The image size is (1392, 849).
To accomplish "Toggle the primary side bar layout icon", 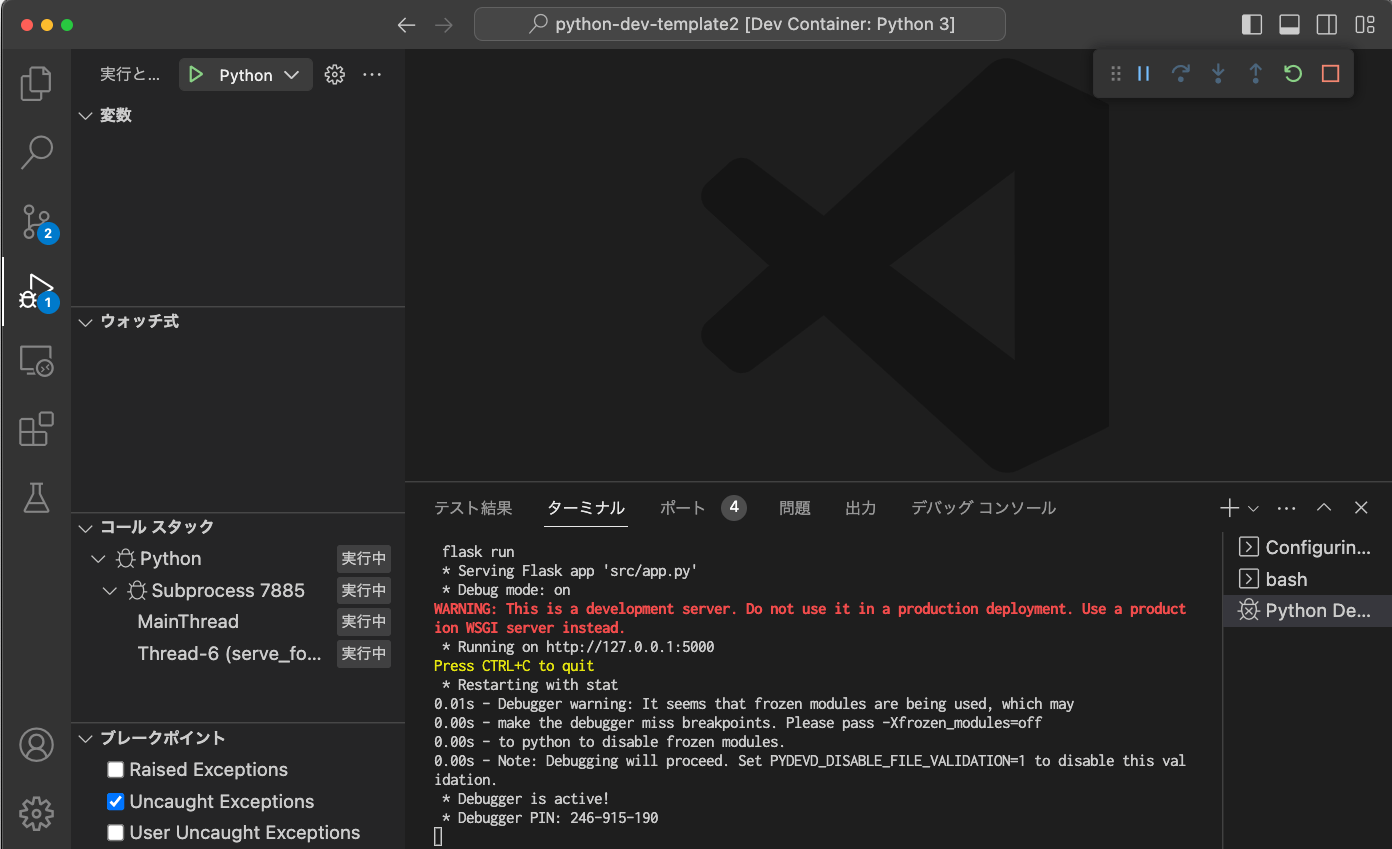I will click(1252, 25).
